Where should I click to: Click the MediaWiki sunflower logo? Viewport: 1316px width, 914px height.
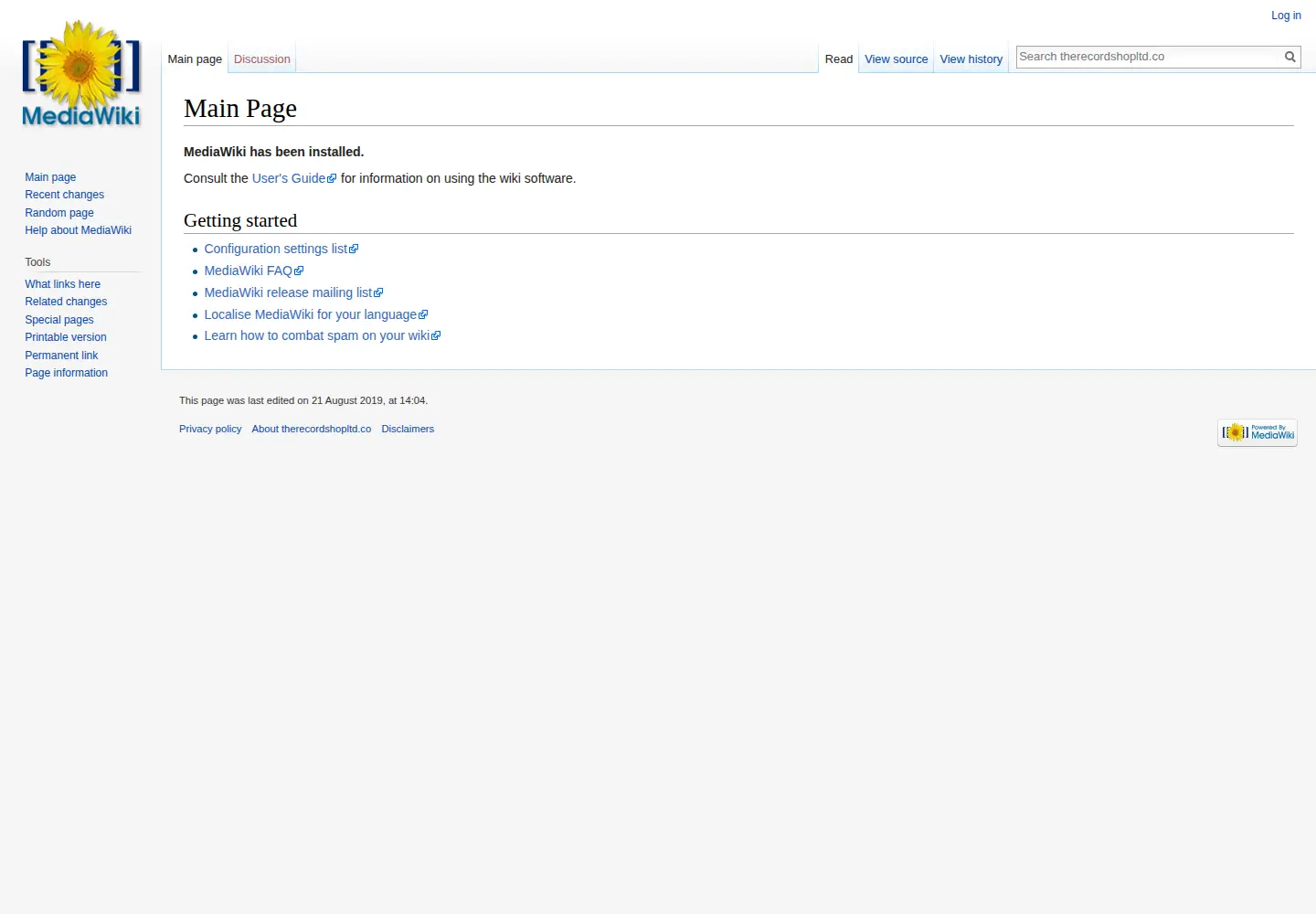pyautogui.click(x=80, y=74)
